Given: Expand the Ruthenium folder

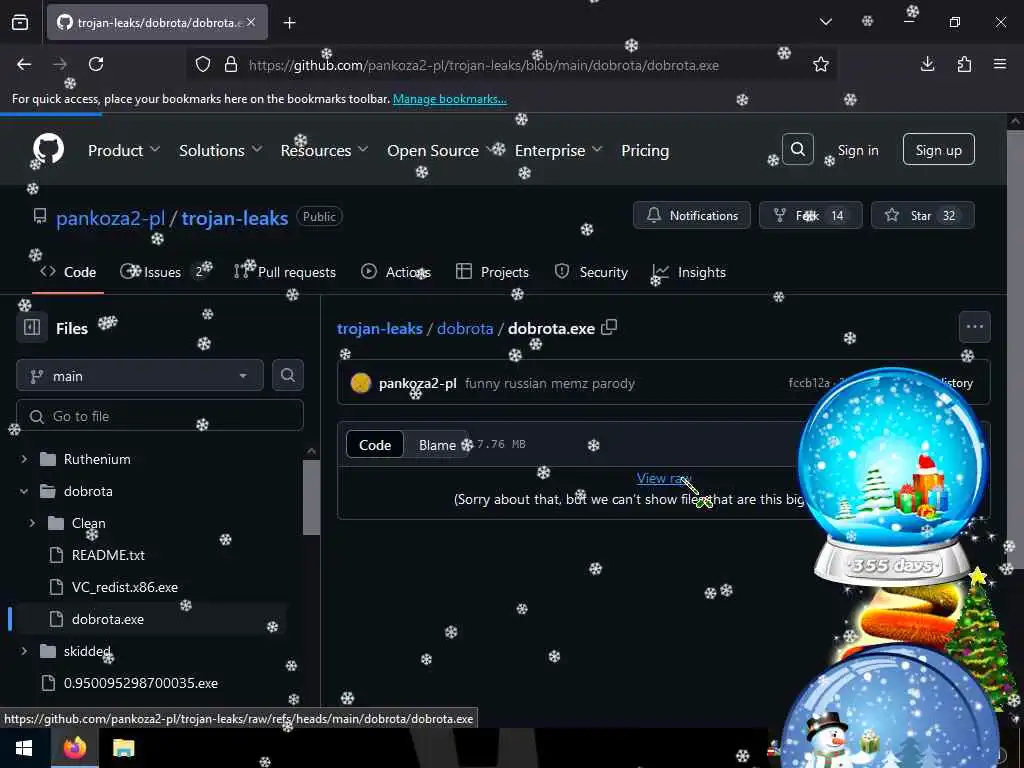Looking at the screenshot, I should pos(24,459).
